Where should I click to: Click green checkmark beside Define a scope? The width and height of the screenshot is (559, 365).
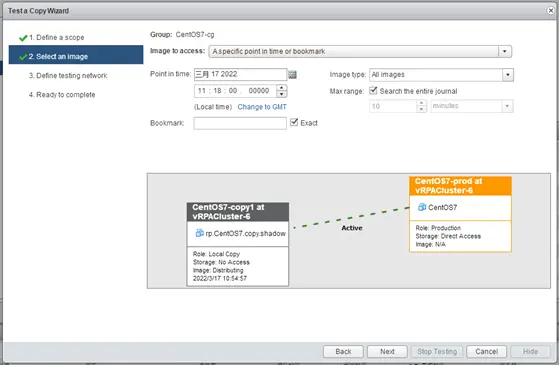click(23, 38)
